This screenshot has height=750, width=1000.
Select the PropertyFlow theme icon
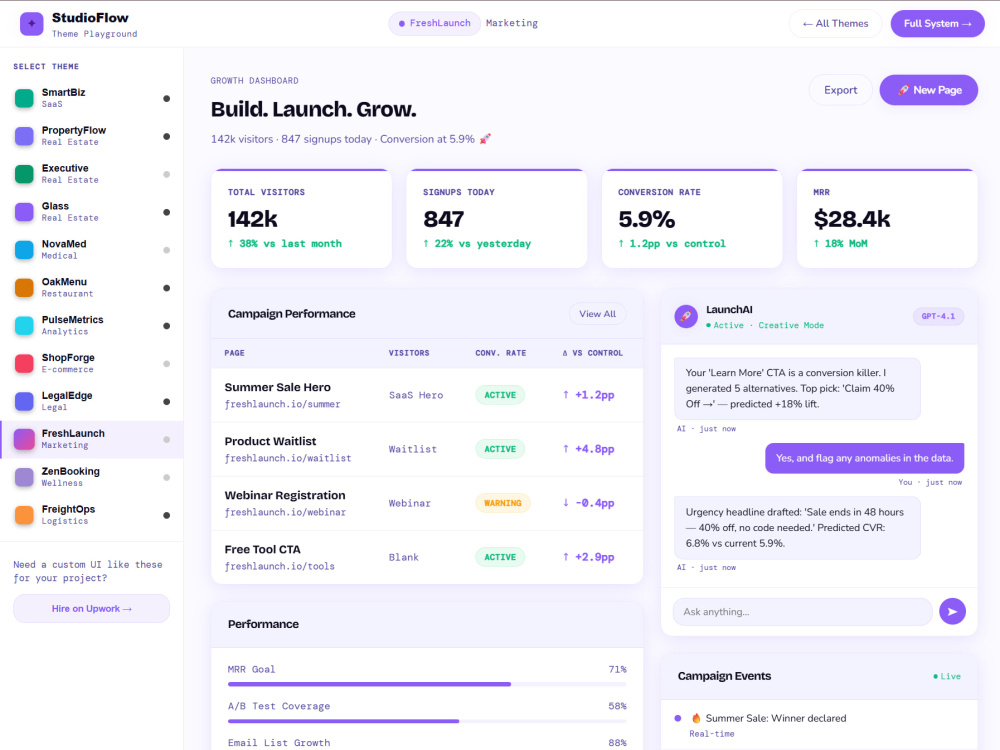point(24,136)
